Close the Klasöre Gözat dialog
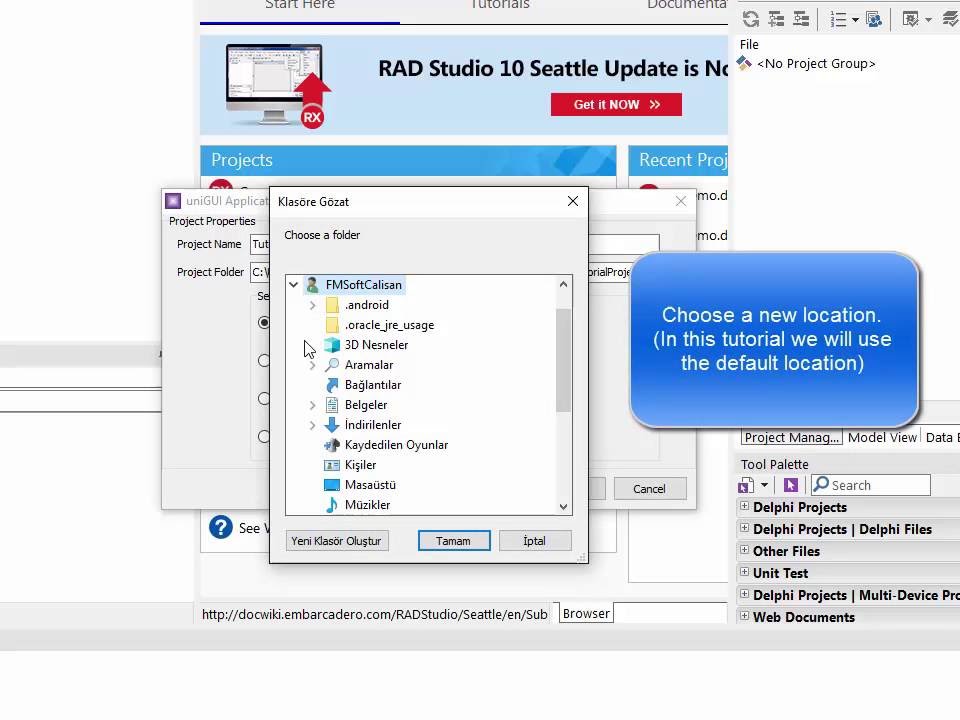960x720 pixels. coord(572,201)
